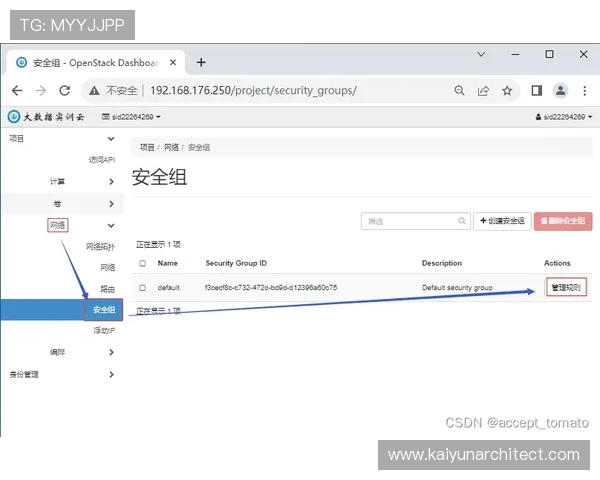Click the zoom magnifier icon in address bar

click(x=459, y=91)
